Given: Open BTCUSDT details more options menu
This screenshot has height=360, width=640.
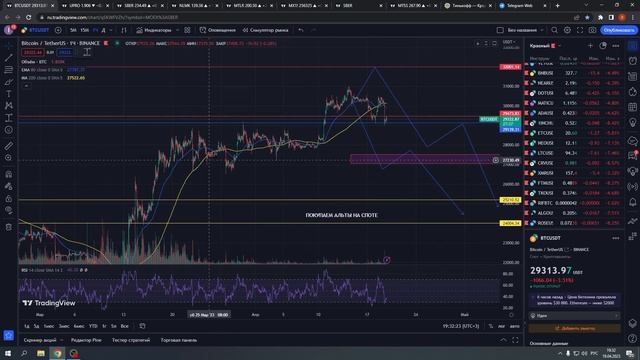Looking at the screenshot, I should 616,238.
